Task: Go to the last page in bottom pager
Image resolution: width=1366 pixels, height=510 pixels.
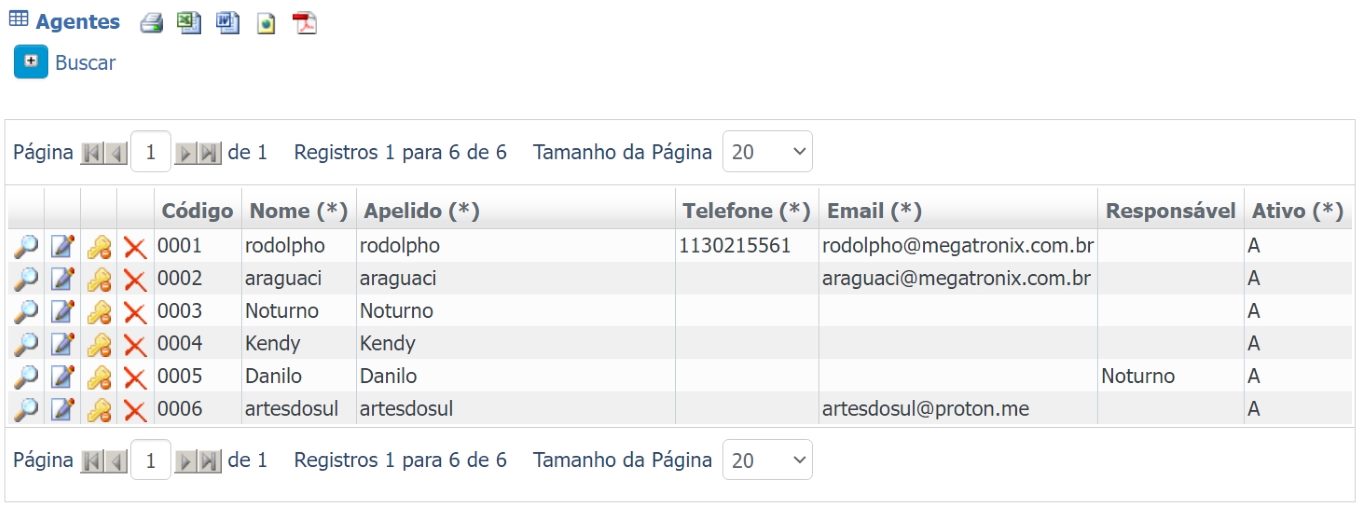Action: (210, 461)
